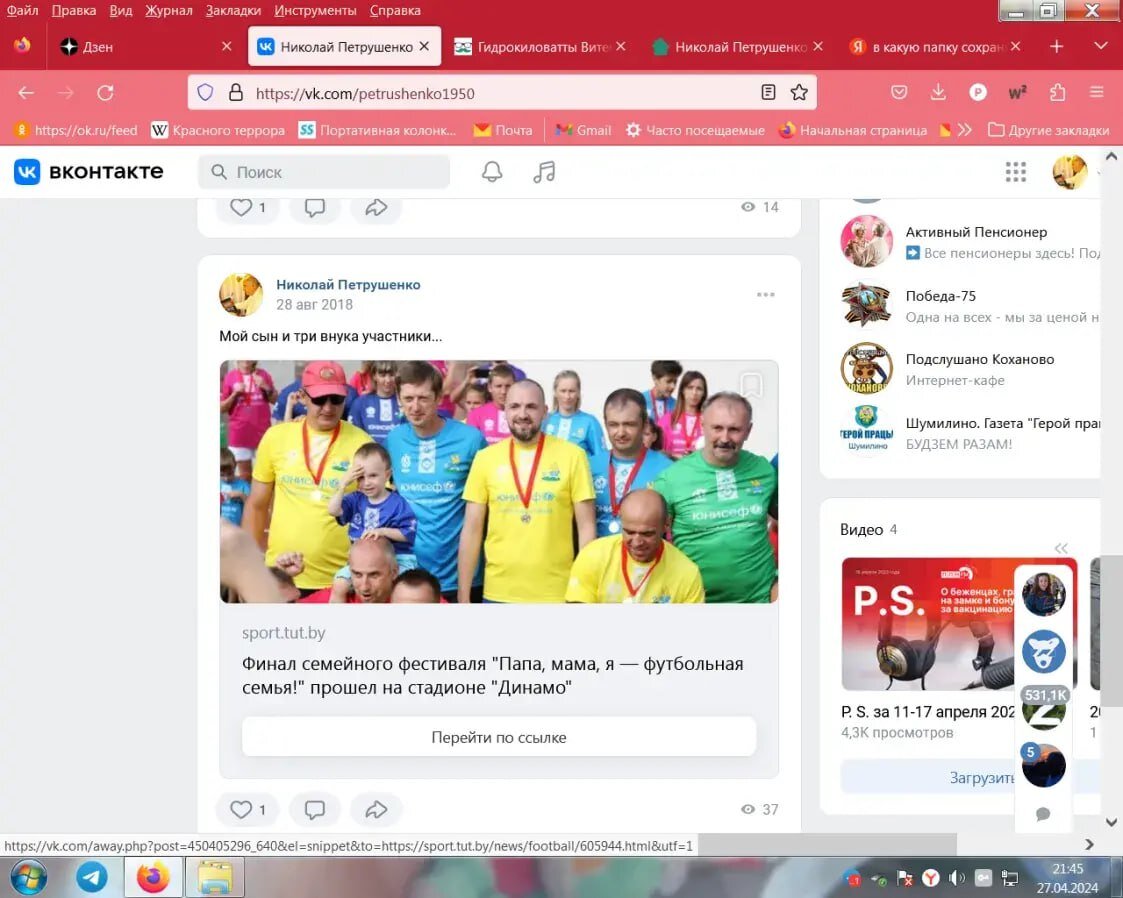The image size is (1123, 898).
Task: Share the football festival post
Action: coord(376,809)
